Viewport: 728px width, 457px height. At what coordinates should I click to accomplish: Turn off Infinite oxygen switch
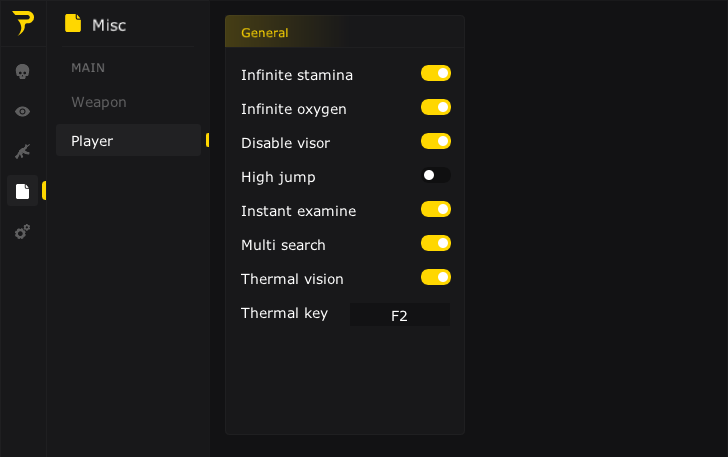436,107
